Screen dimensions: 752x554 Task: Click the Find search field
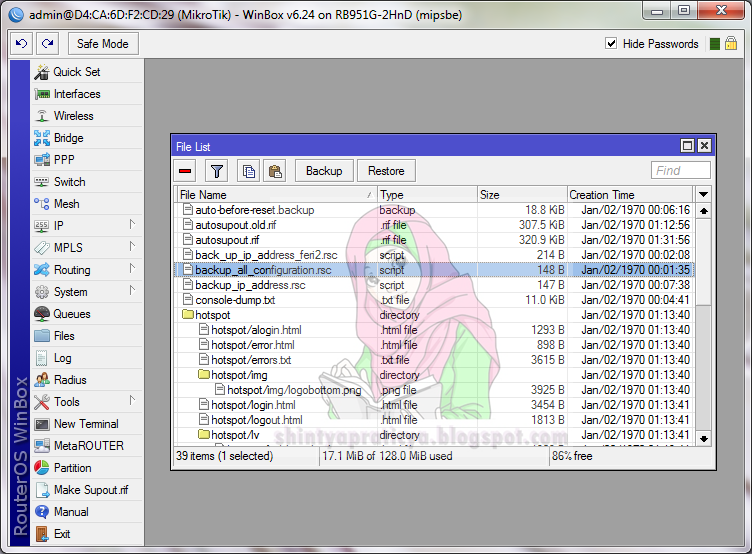coord(681,170)
